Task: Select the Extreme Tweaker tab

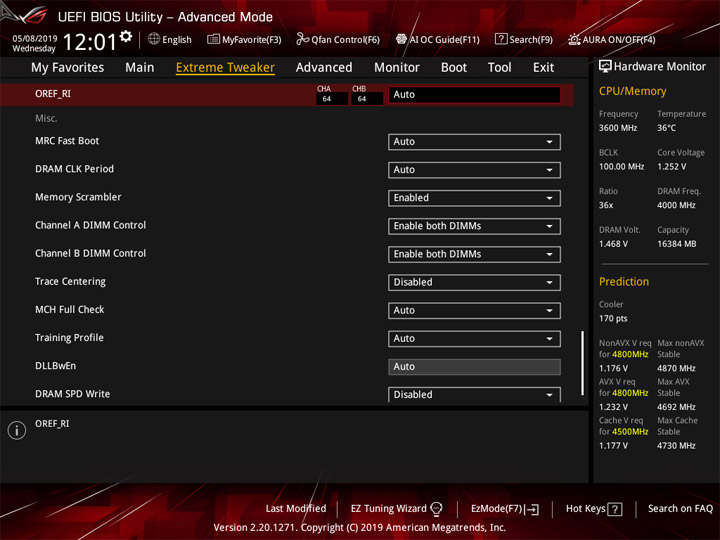Action: pyautogui.click(x=225, y=68)
